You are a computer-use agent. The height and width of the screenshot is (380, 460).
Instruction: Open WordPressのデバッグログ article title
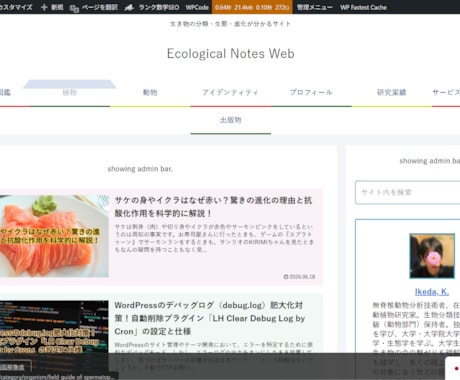coord(210,318)
